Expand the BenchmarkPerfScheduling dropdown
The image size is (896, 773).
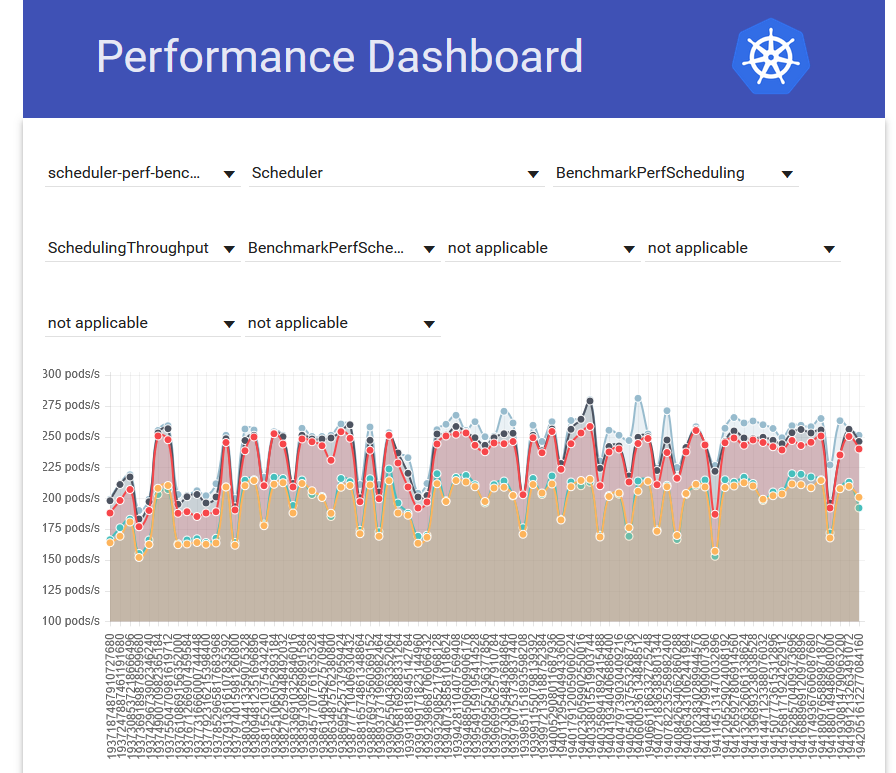[x=788, y=173]
